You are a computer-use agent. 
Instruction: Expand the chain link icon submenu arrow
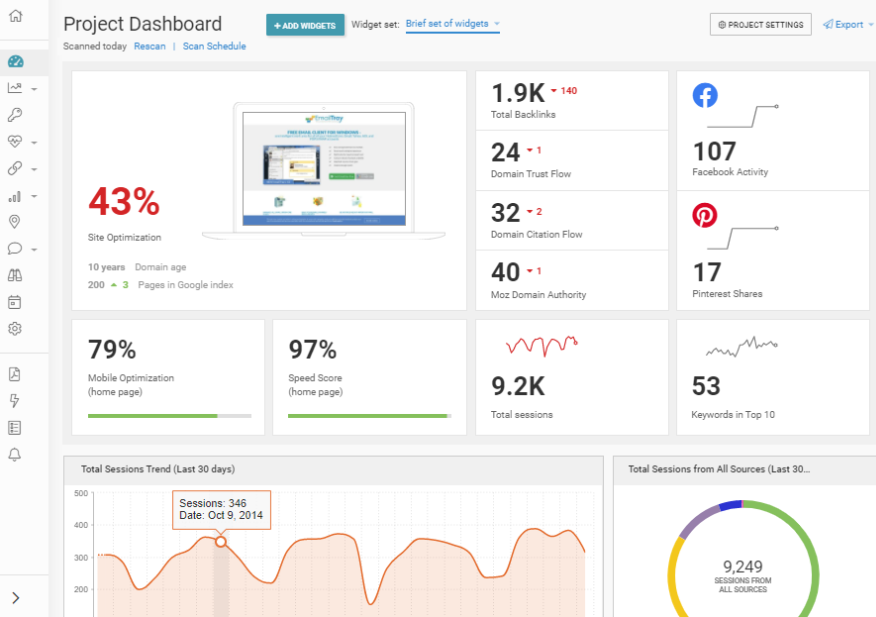(34, 170)
